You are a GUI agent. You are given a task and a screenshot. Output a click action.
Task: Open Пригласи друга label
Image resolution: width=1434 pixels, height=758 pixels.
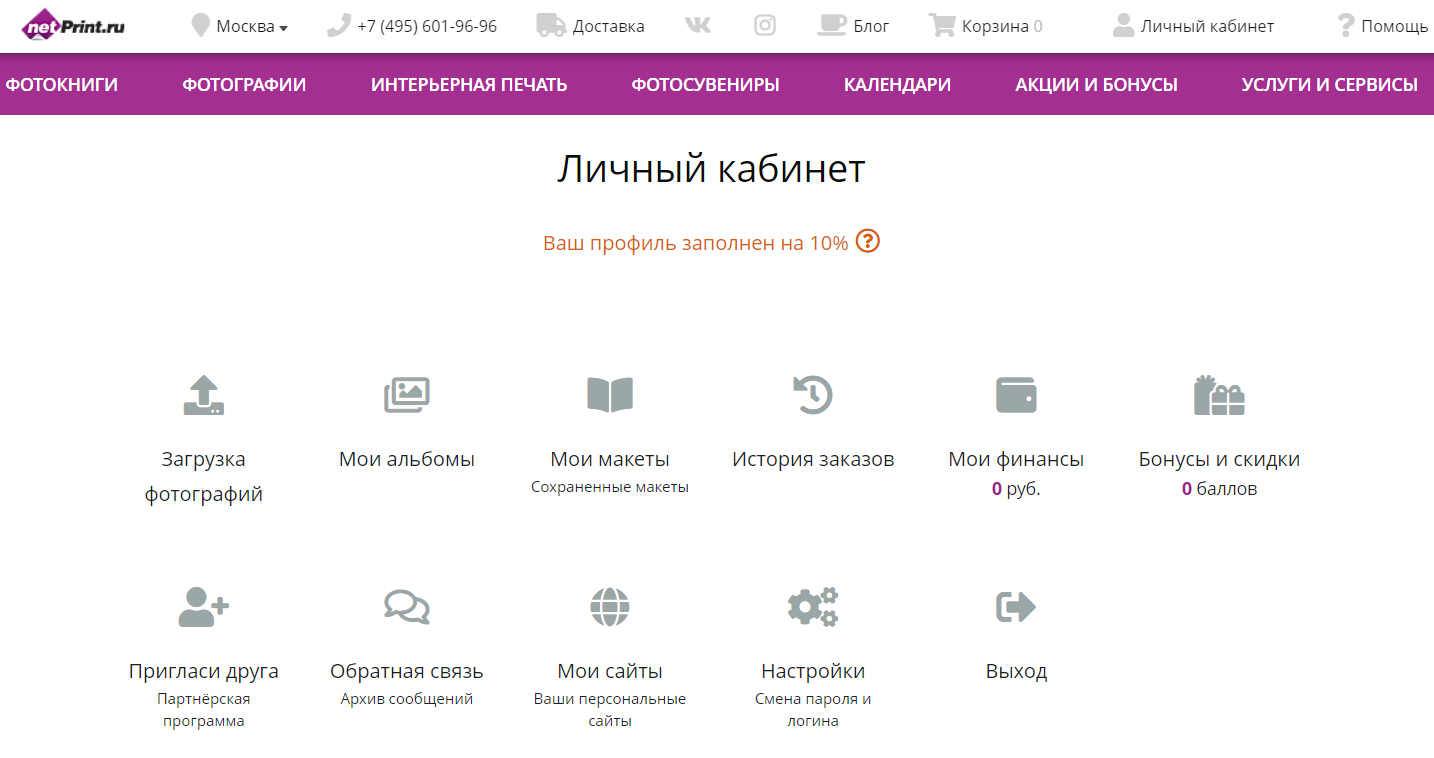tap(204, 671)
